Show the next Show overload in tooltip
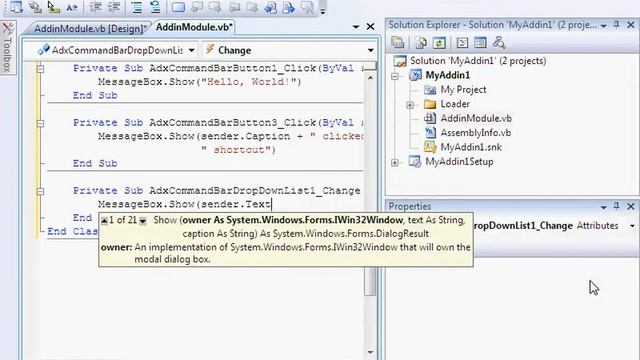 point(142,221)
